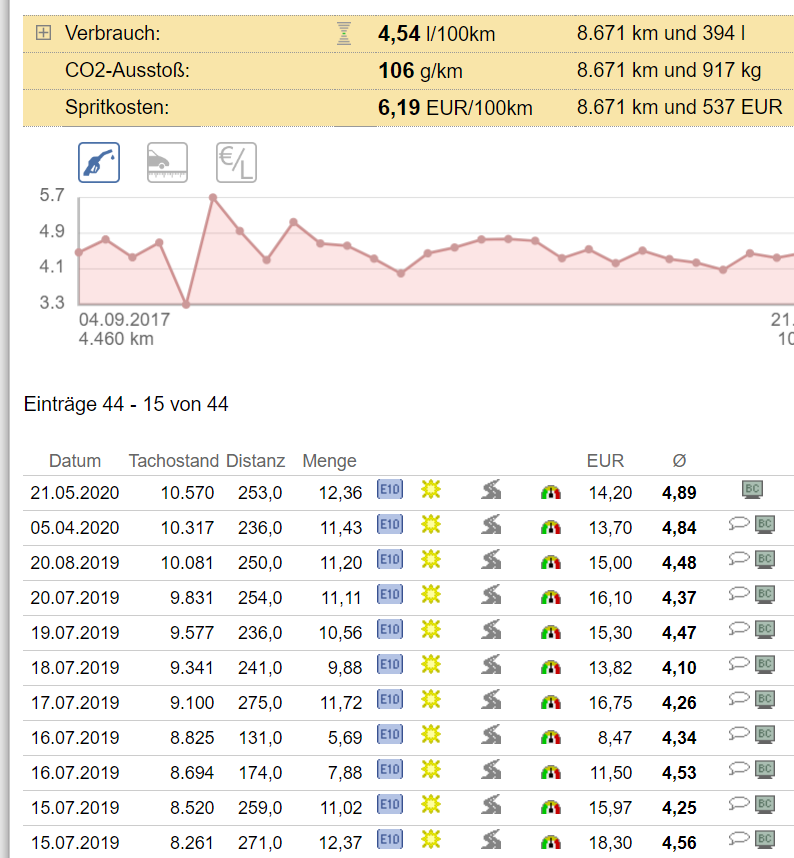Show the euro per liter price chart
794x858 pixels.
point(236,162)
